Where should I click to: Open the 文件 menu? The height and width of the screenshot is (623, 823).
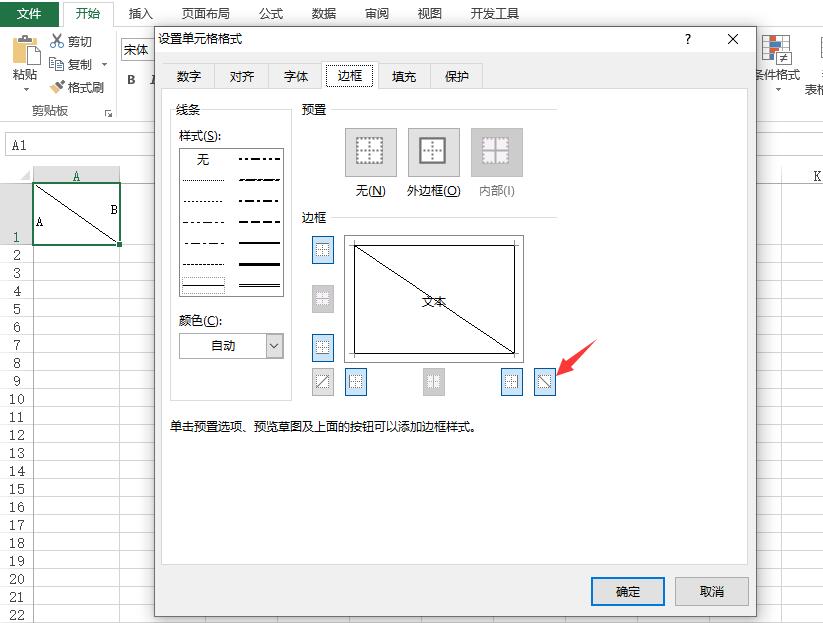(29, 13)
